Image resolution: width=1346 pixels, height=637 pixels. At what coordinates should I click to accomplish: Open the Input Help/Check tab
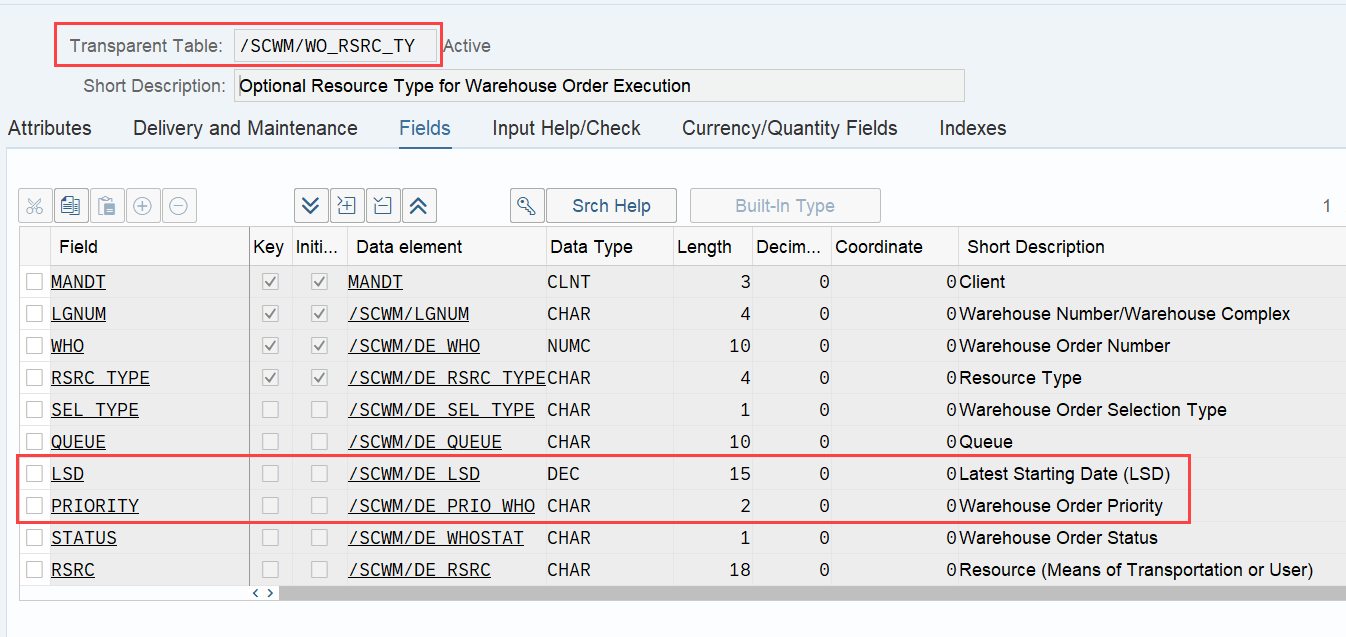[566, 128]
